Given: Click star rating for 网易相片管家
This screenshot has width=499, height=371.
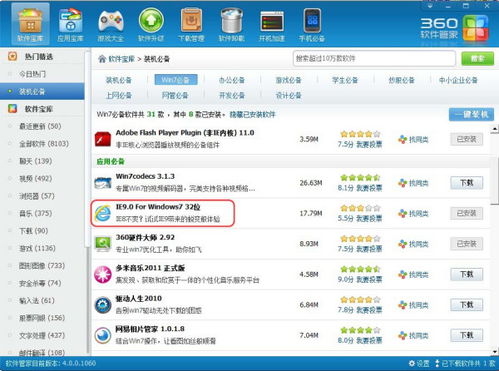Looking at the screenshot, I should 360,330.
